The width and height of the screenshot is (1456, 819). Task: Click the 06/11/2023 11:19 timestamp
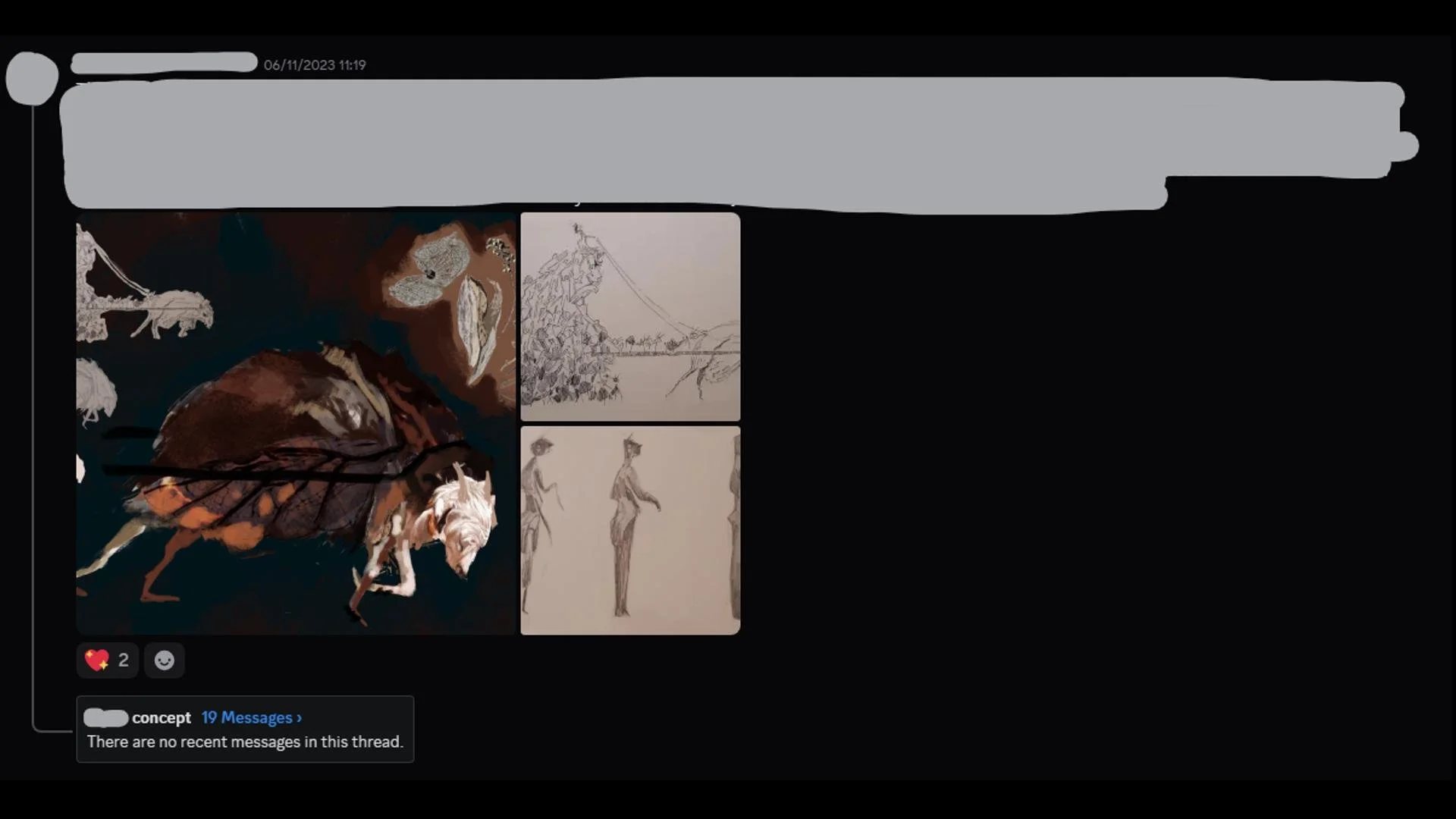[315, 65]
